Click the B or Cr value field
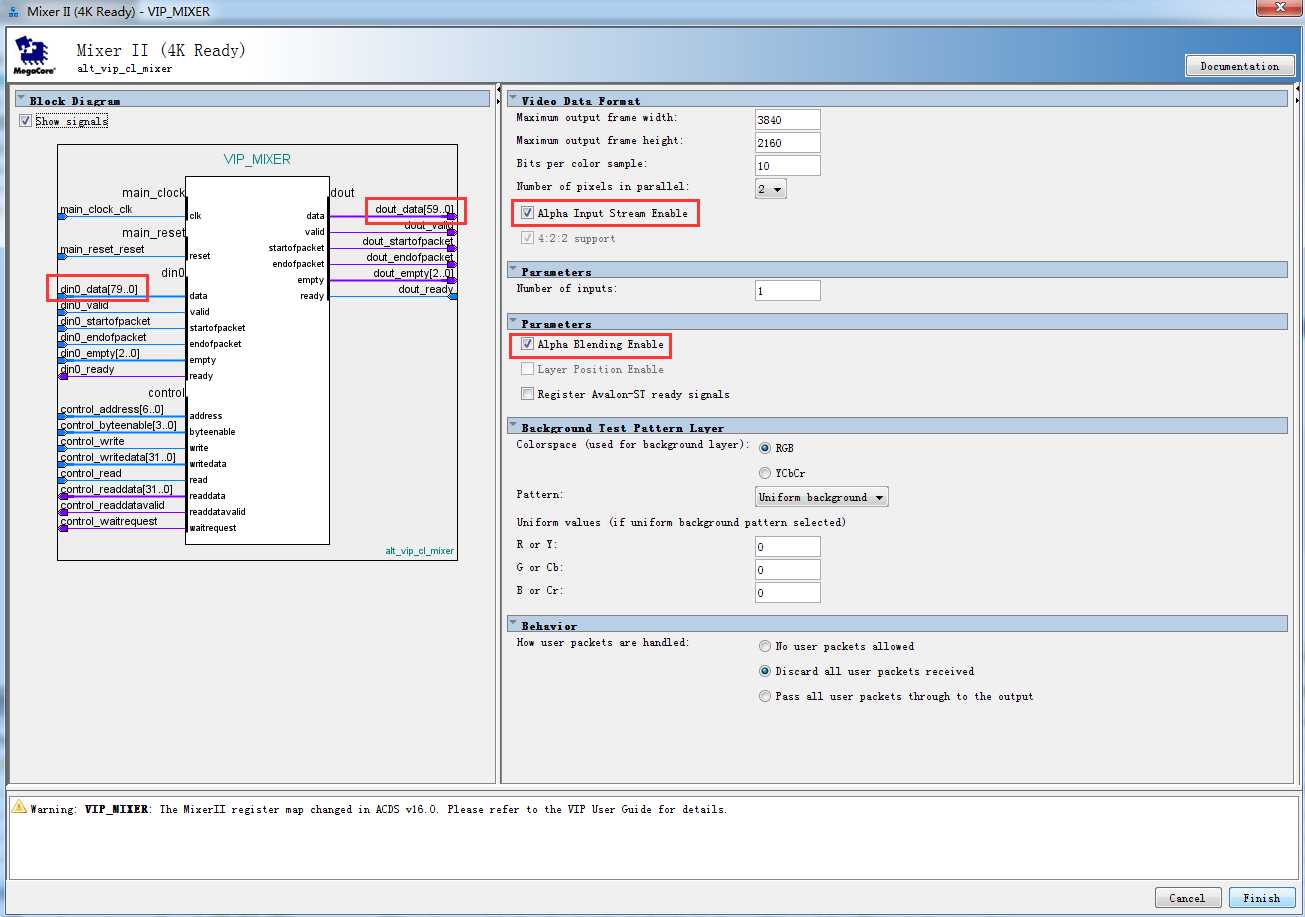 [x=787, y=592]
